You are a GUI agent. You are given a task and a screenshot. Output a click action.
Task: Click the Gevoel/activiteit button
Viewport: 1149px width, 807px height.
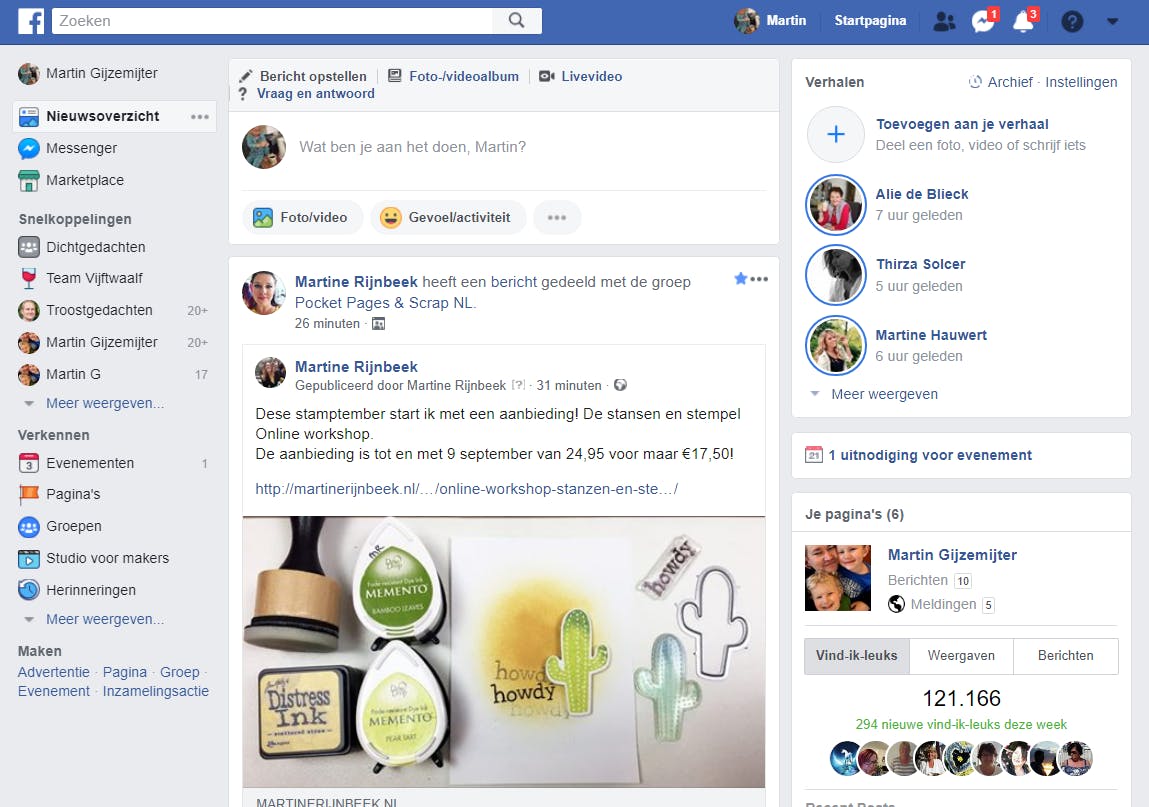pos(448,218)
